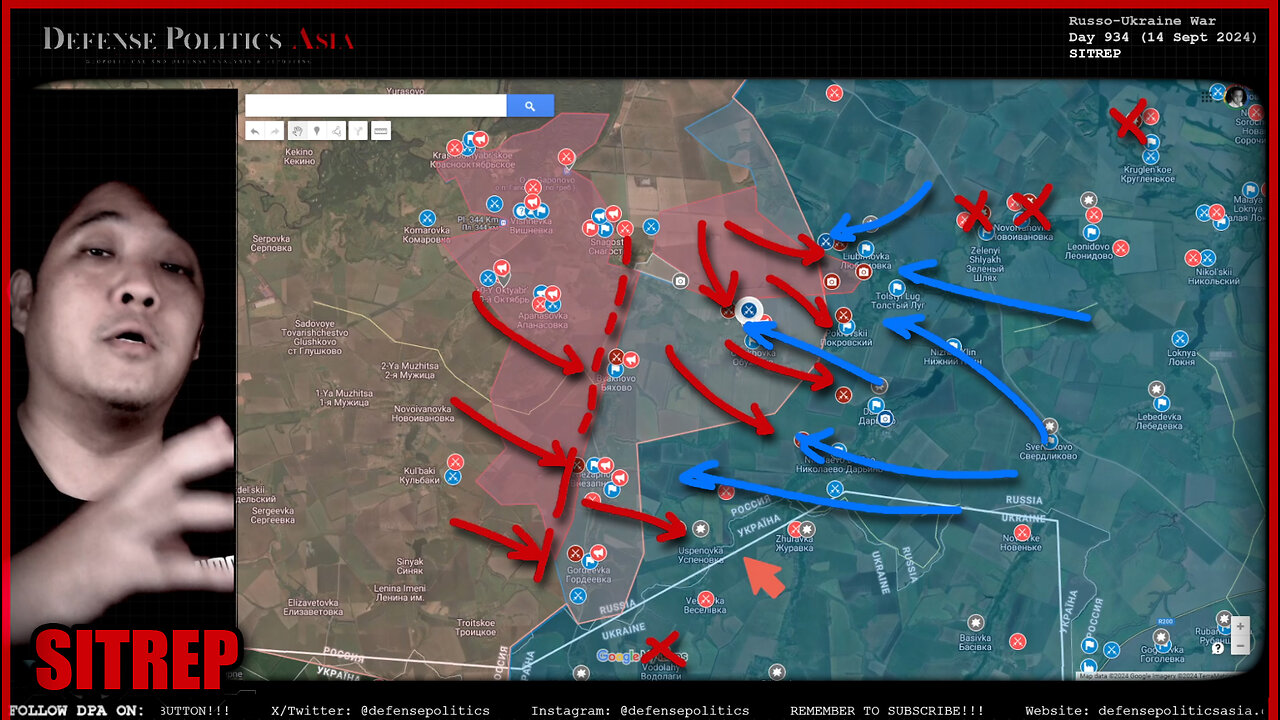Click blue flag marker at Malaya Loknya
This screenshot has width=1280, height=720.
click(x=1249, y=190)
